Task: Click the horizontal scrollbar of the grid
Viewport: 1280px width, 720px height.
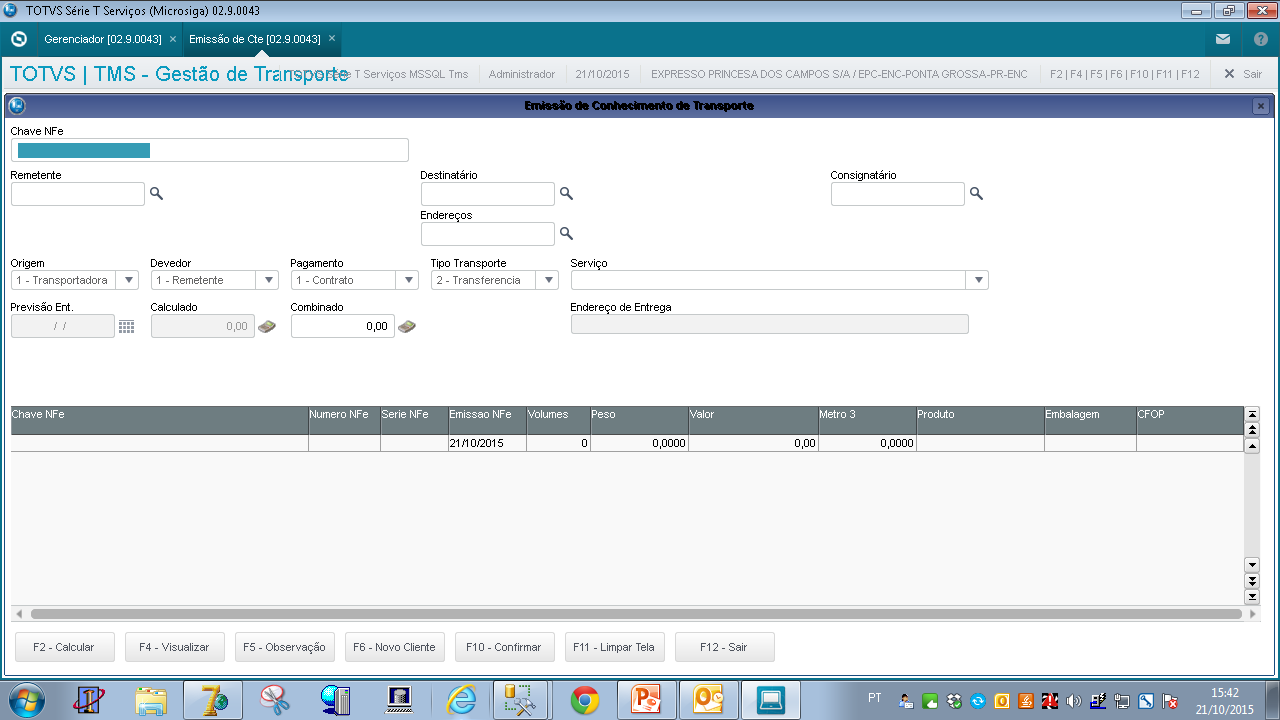Action: pyautogui.click(x=636, y=614)
